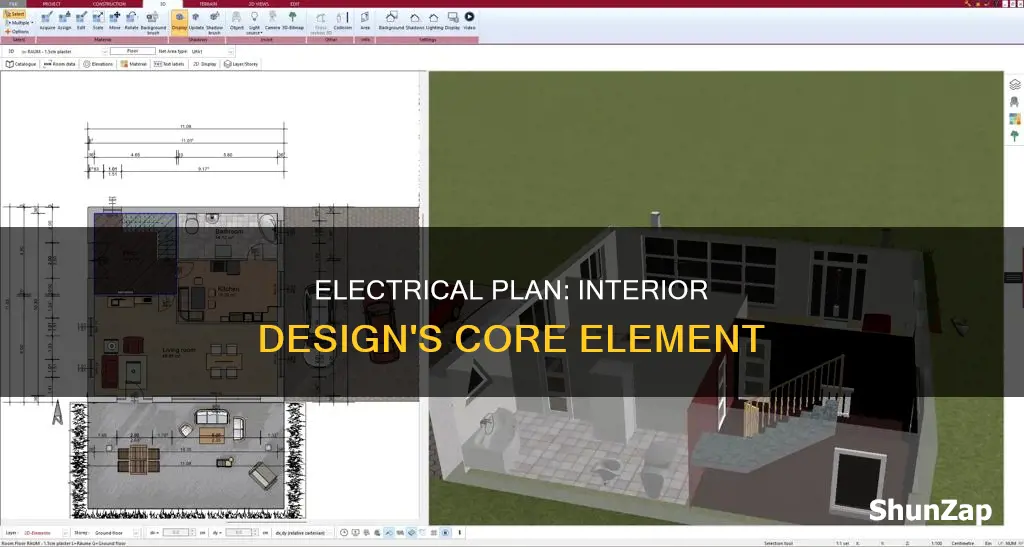
Task: Toggle the highlighted Shadows Display button
Action: [179, 21]
